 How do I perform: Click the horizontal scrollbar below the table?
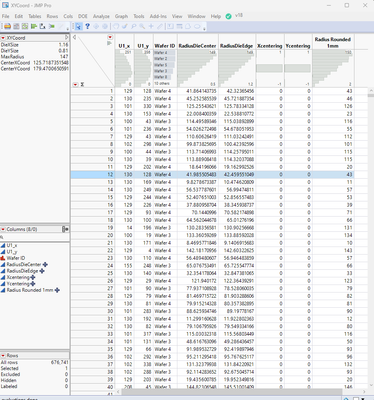click(x=232, y=392)
